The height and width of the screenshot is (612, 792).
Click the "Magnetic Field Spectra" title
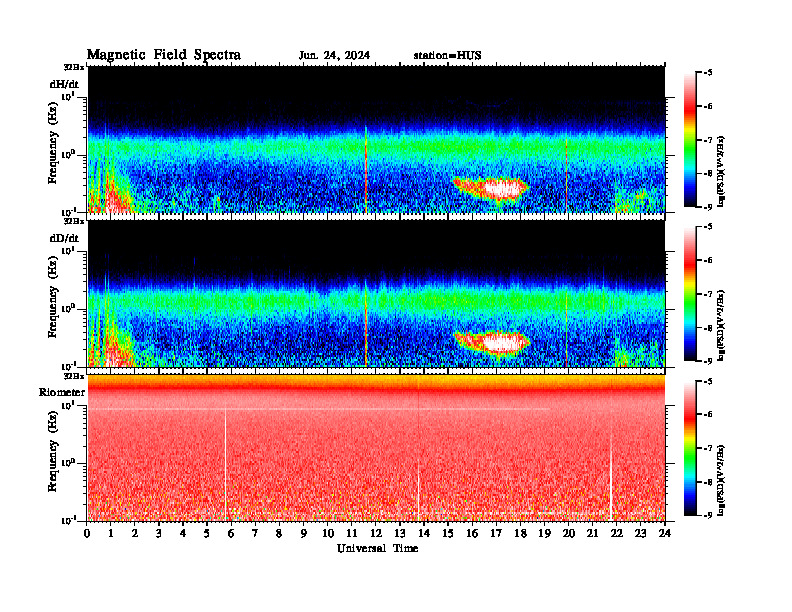pyautogui.click(x=164, y=55)
